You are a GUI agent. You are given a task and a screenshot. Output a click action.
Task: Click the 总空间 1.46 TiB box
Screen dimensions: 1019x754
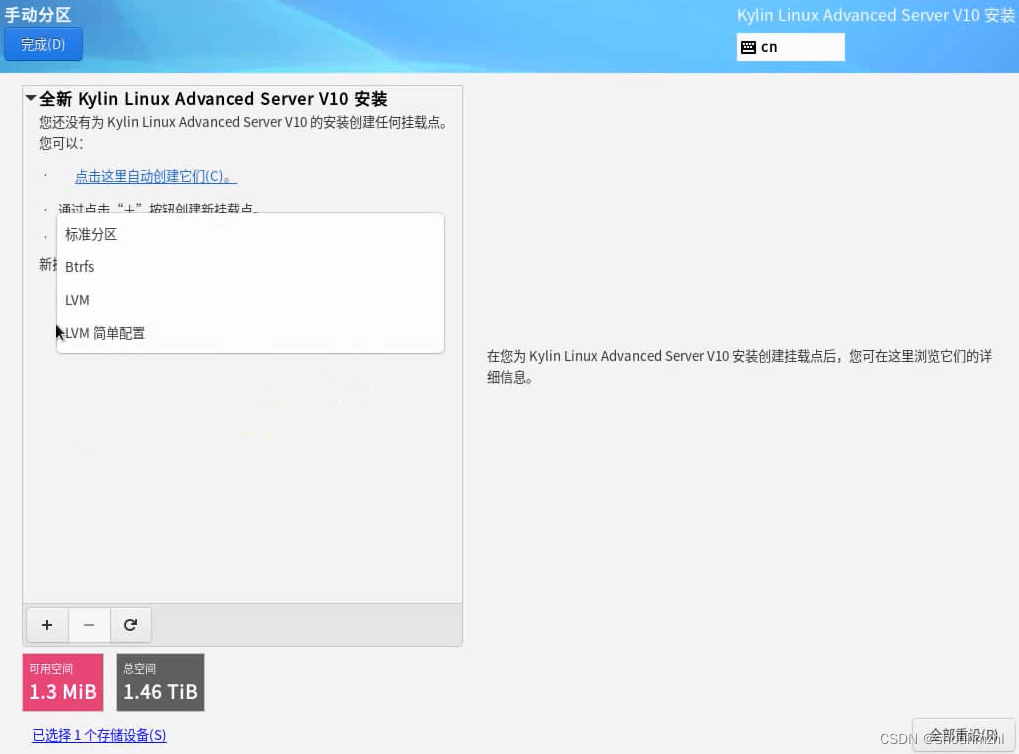click(161, 682)
